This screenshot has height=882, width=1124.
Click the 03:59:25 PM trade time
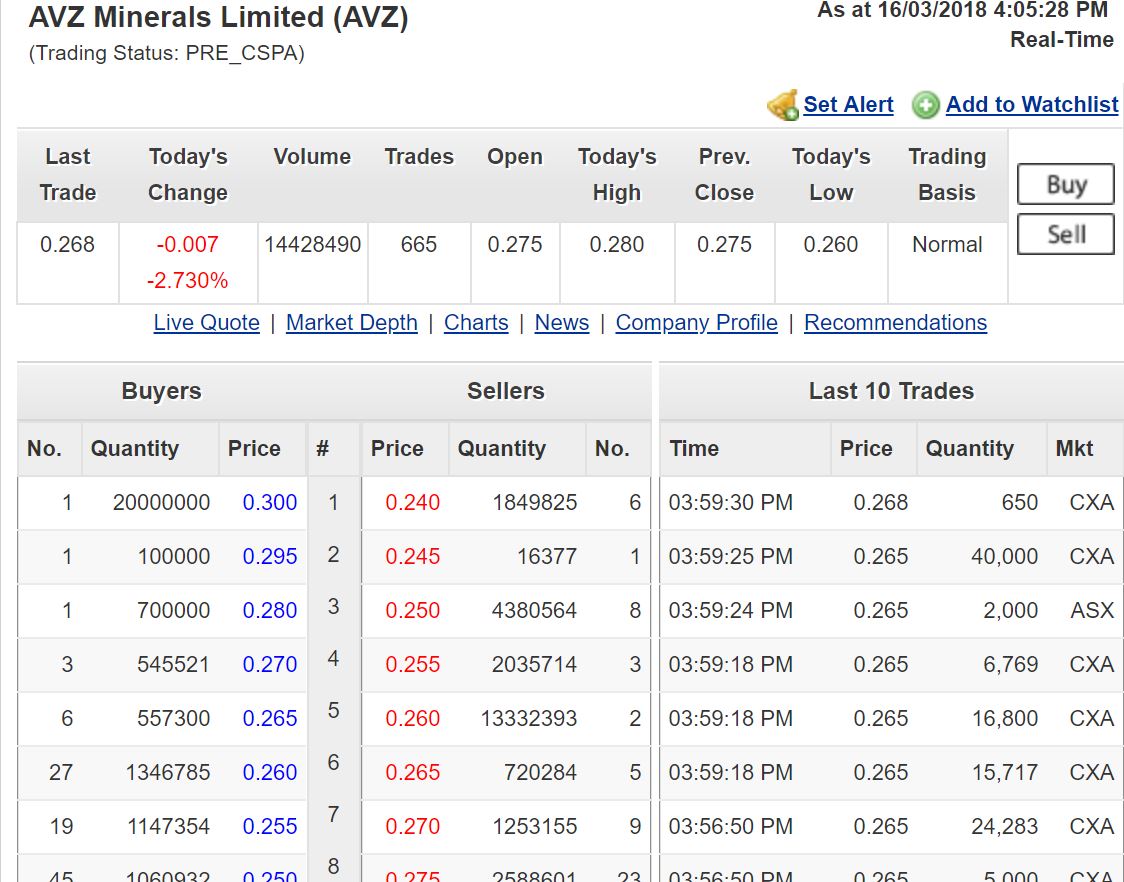point(730,556)
